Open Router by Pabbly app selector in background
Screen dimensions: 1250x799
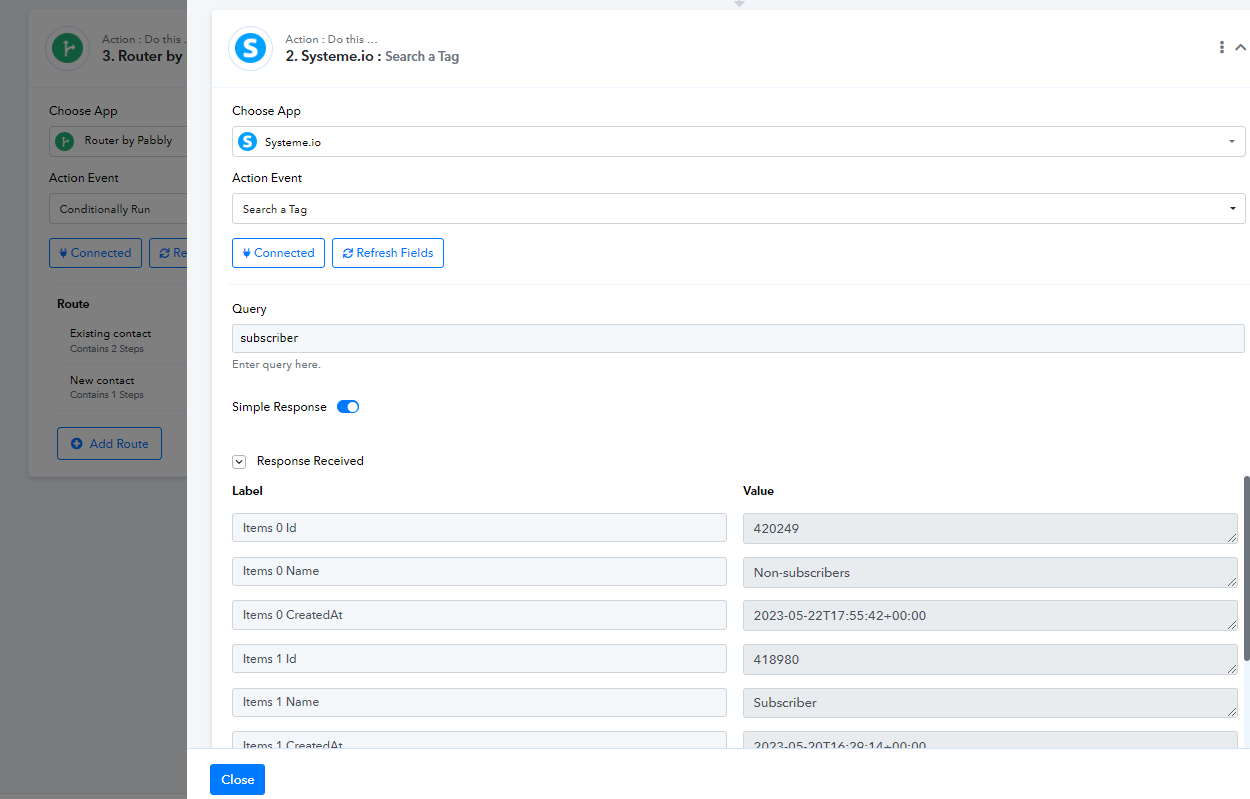[x=118, y=141]
